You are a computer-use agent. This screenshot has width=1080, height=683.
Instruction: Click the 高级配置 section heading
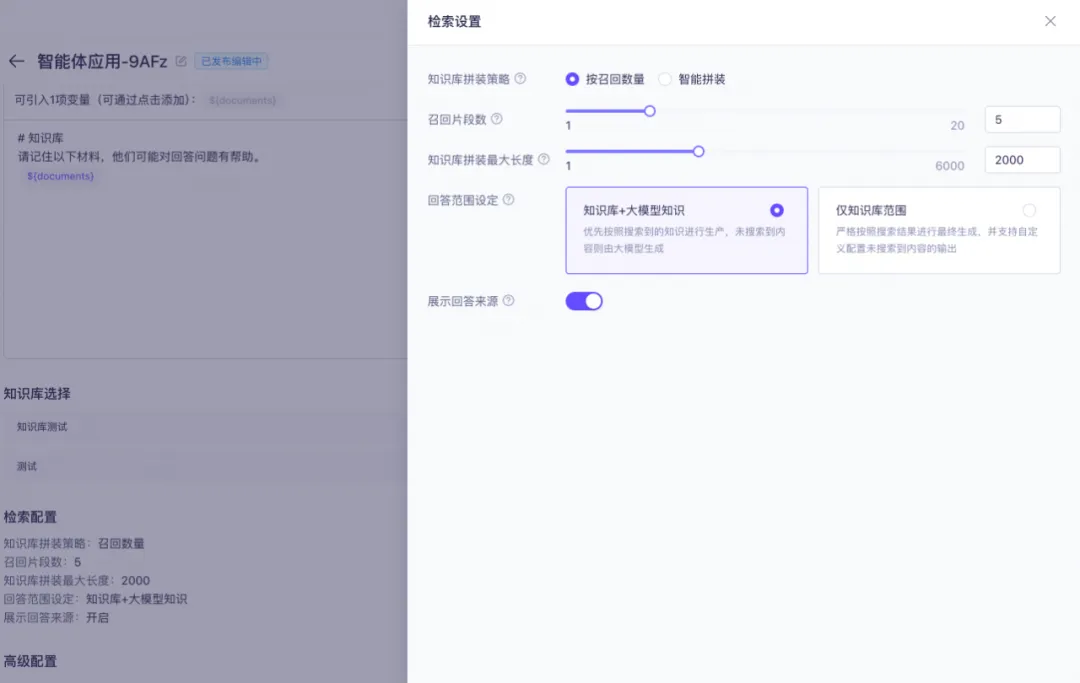[30, 661]
